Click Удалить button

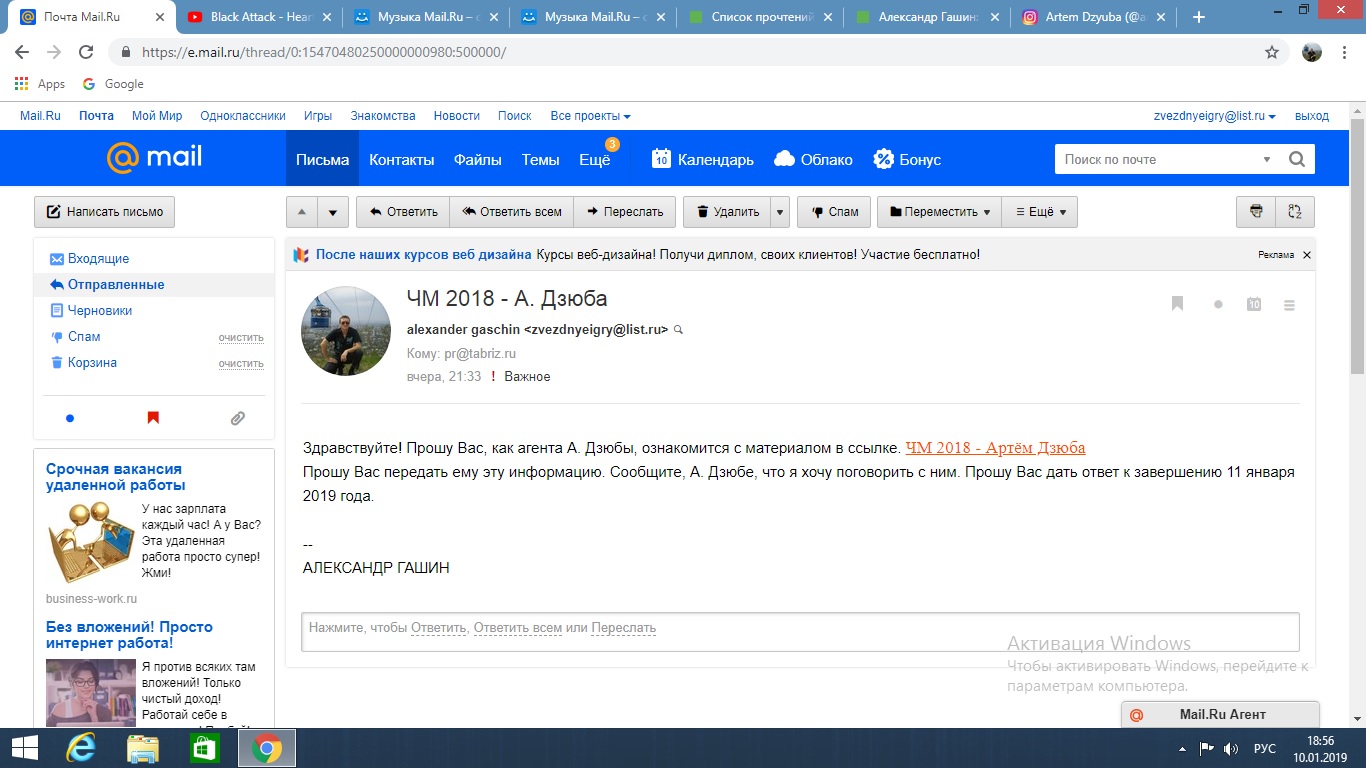point(728,212)
